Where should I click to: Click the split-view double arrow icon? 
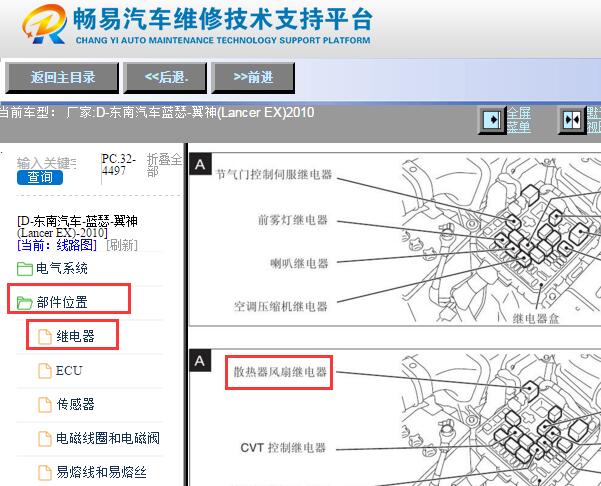pyautogui.click(x=572, y=120)
